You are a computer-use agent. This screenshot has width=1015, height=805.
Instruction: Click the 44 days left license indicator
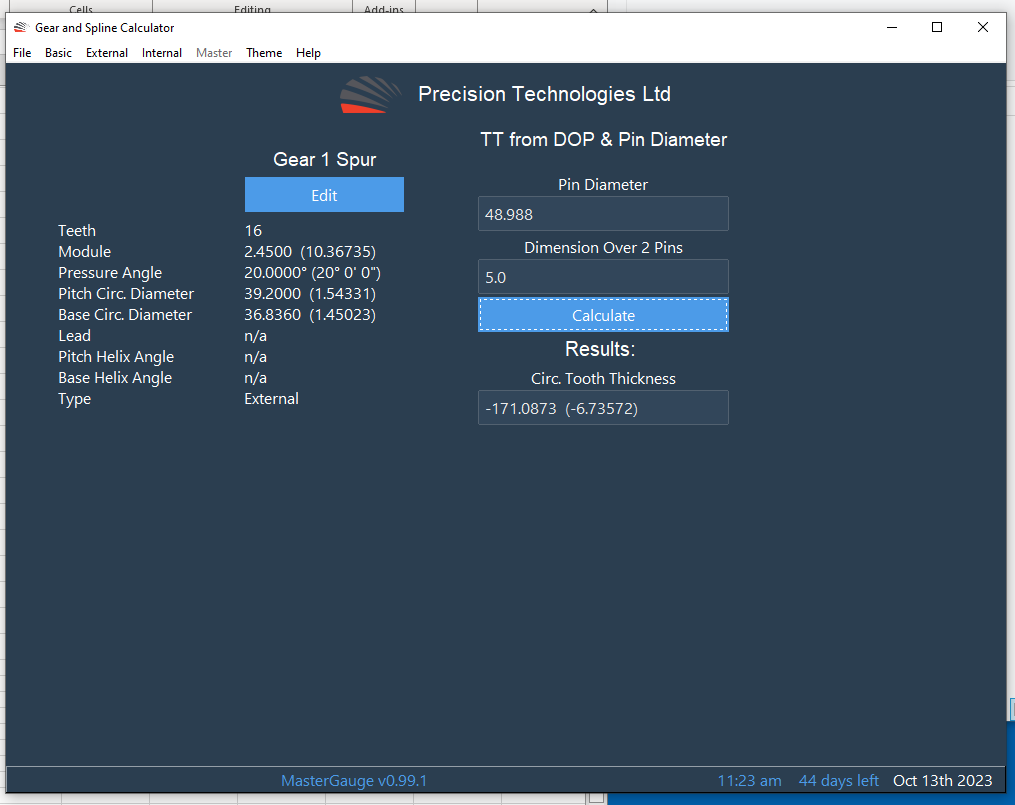pos(838,780)
